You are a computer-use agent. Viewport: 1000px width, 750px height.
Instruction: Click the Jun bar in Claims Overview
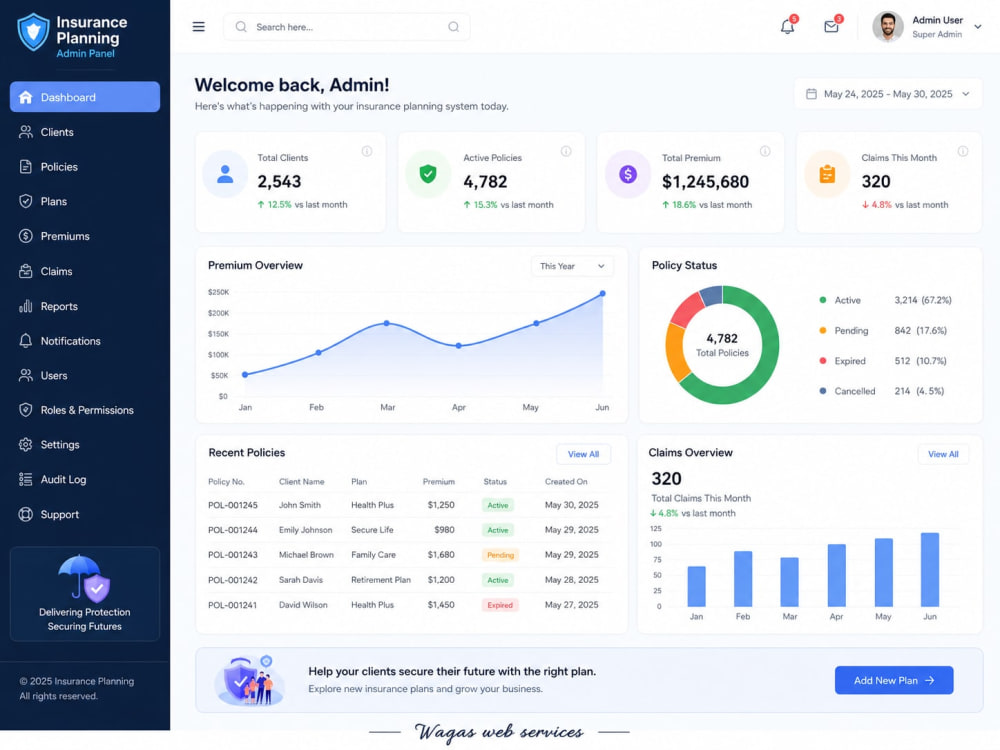930,570
